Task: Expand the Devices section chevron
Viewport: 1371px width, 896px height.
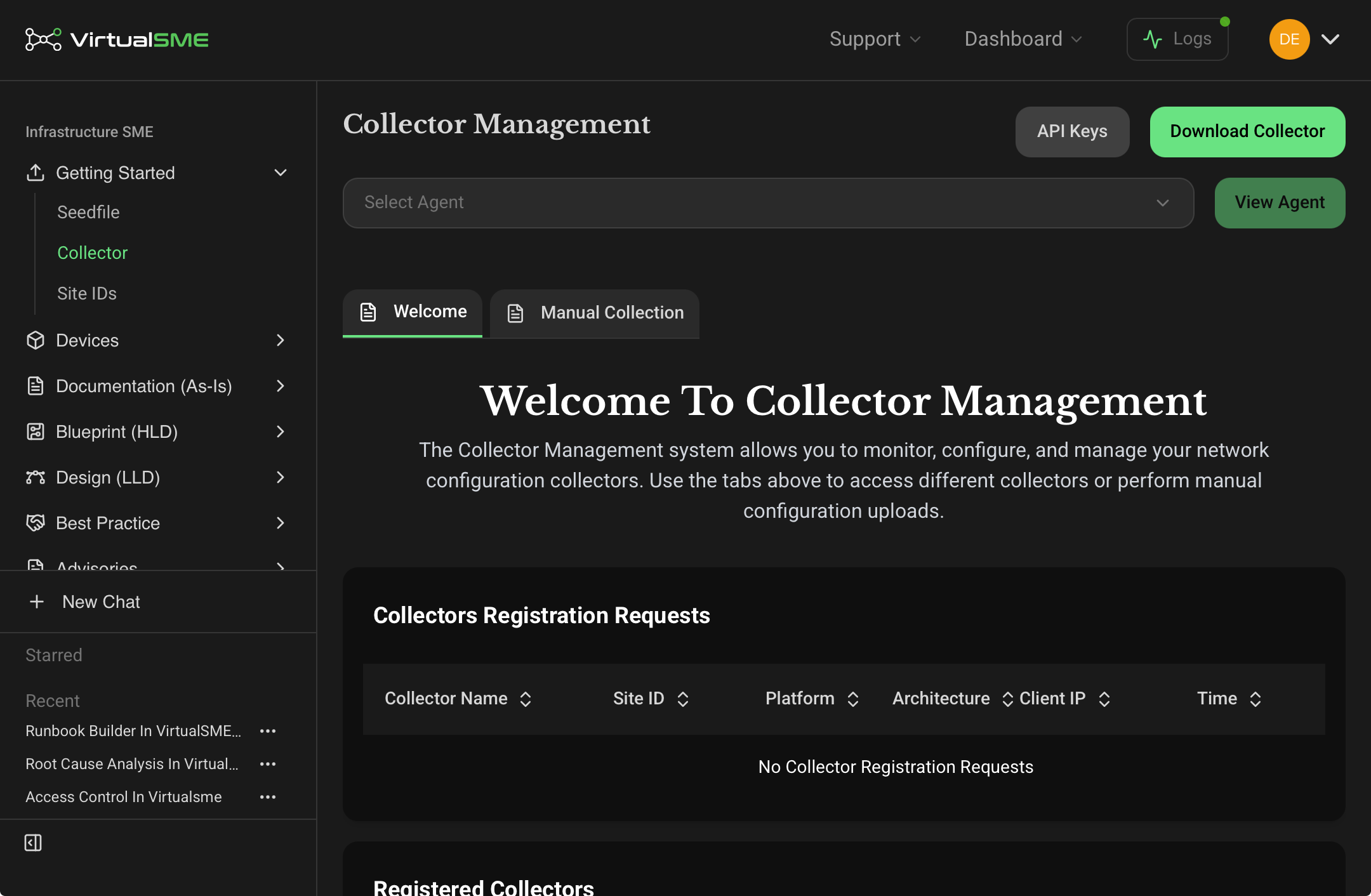Action: (281, 340)
